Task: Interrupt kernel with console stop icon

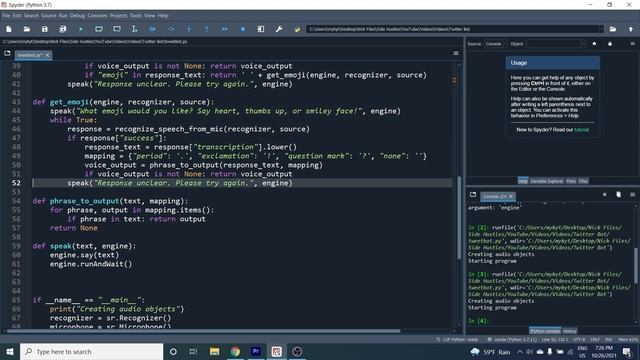Action: pyautogui.click(x=604, y=195)
